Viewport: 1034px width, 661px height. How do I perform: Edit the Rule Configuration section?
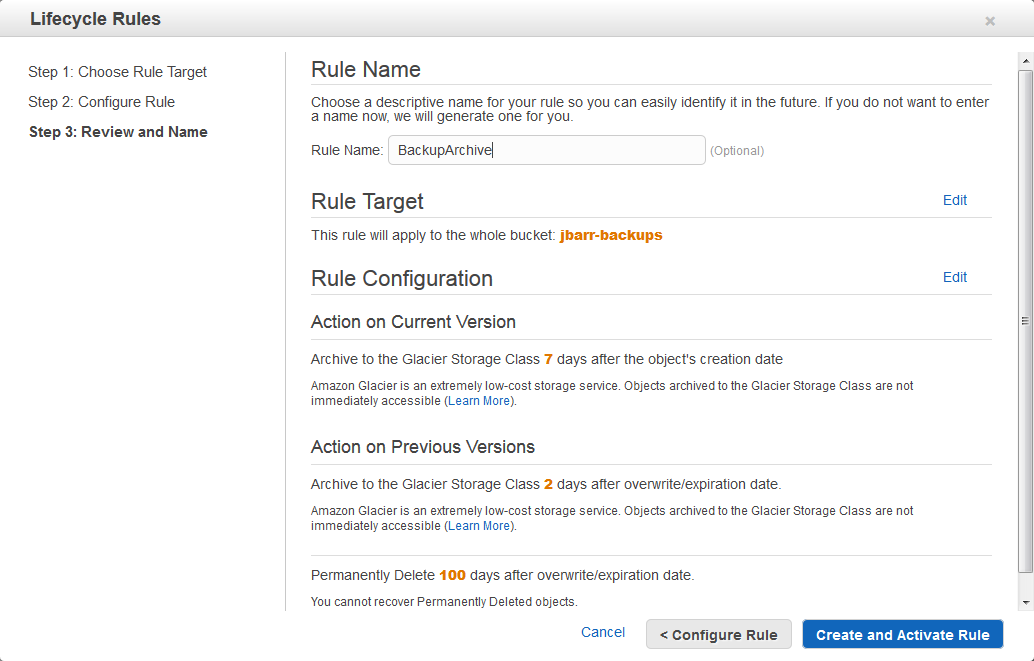coord(954,277)
